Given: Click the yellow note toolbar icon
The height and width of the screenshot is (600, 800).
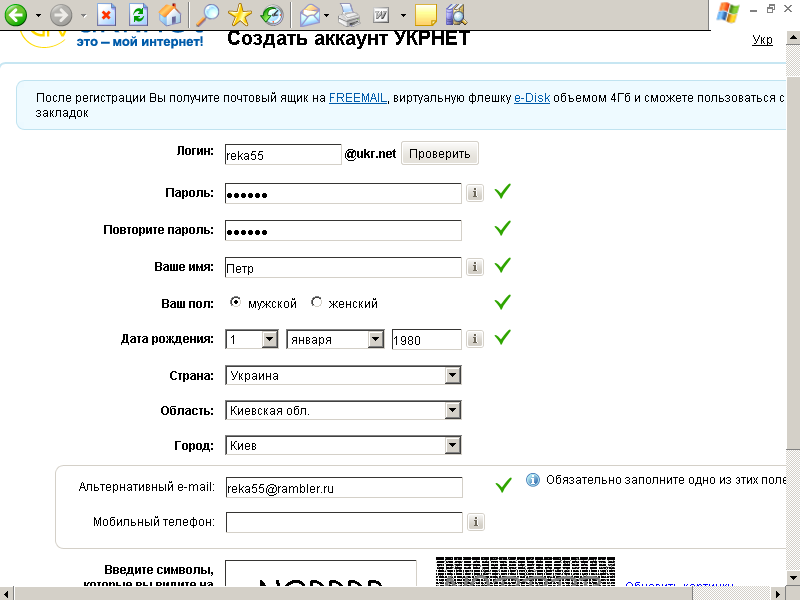Looking at the screenshot, I should tap(426, 15).
